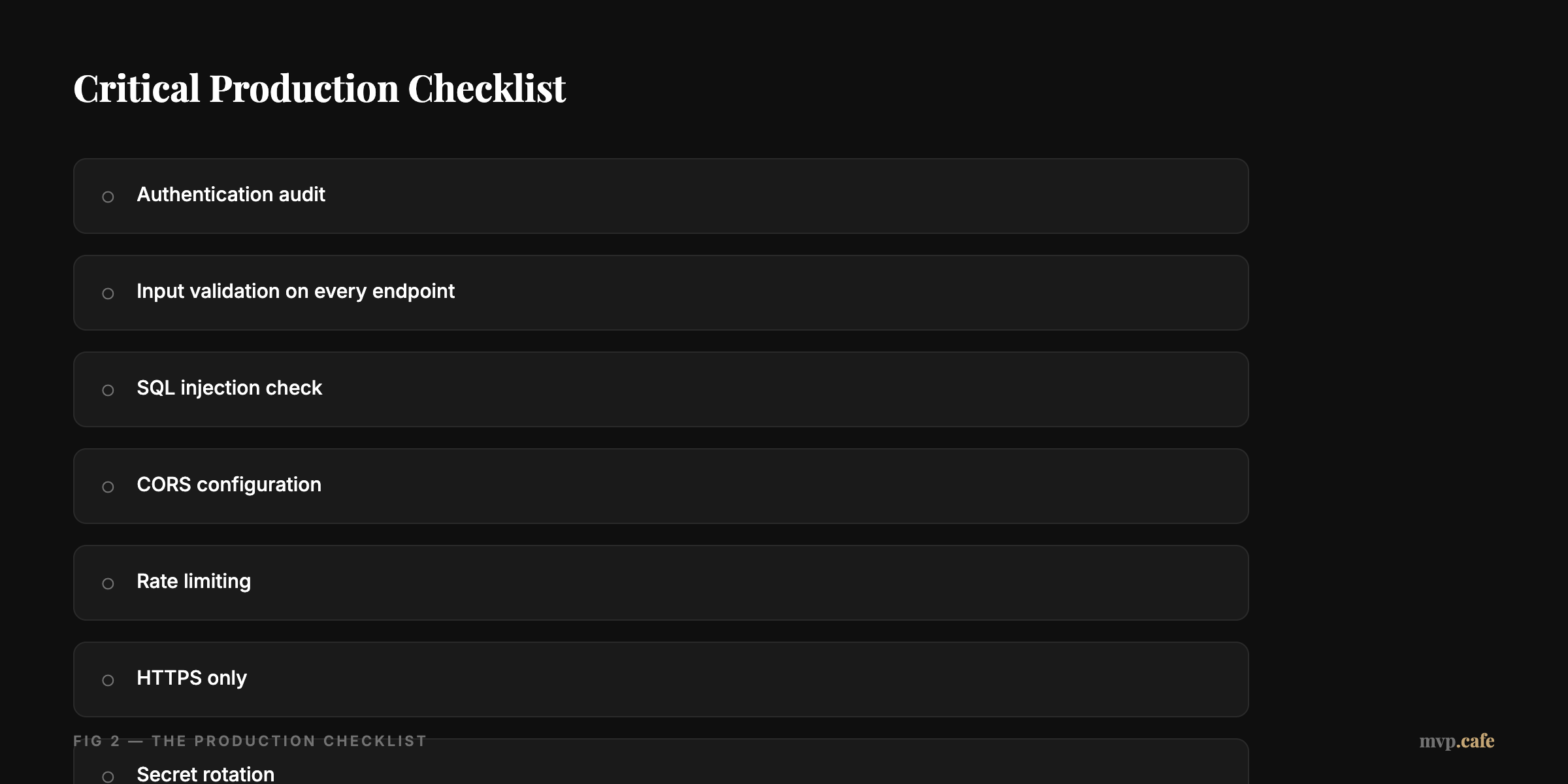The width and height of the screenshot is (1568, 784).
Task: Mark Secret rotation as done
Action: pyautogui.click(x=108, y=775)
